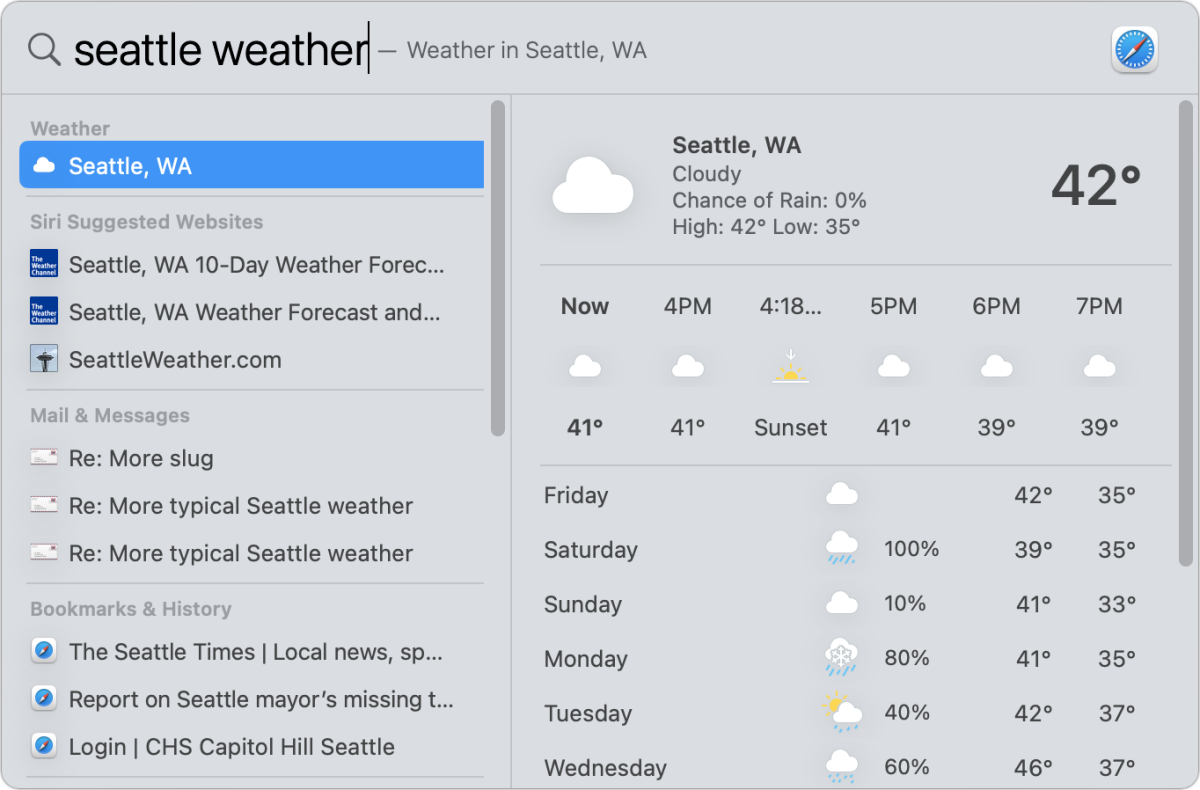Click the Space Needle icon for SeattleWeather.com
This screenshot has width=1200, height=790.
click(44, 359)
